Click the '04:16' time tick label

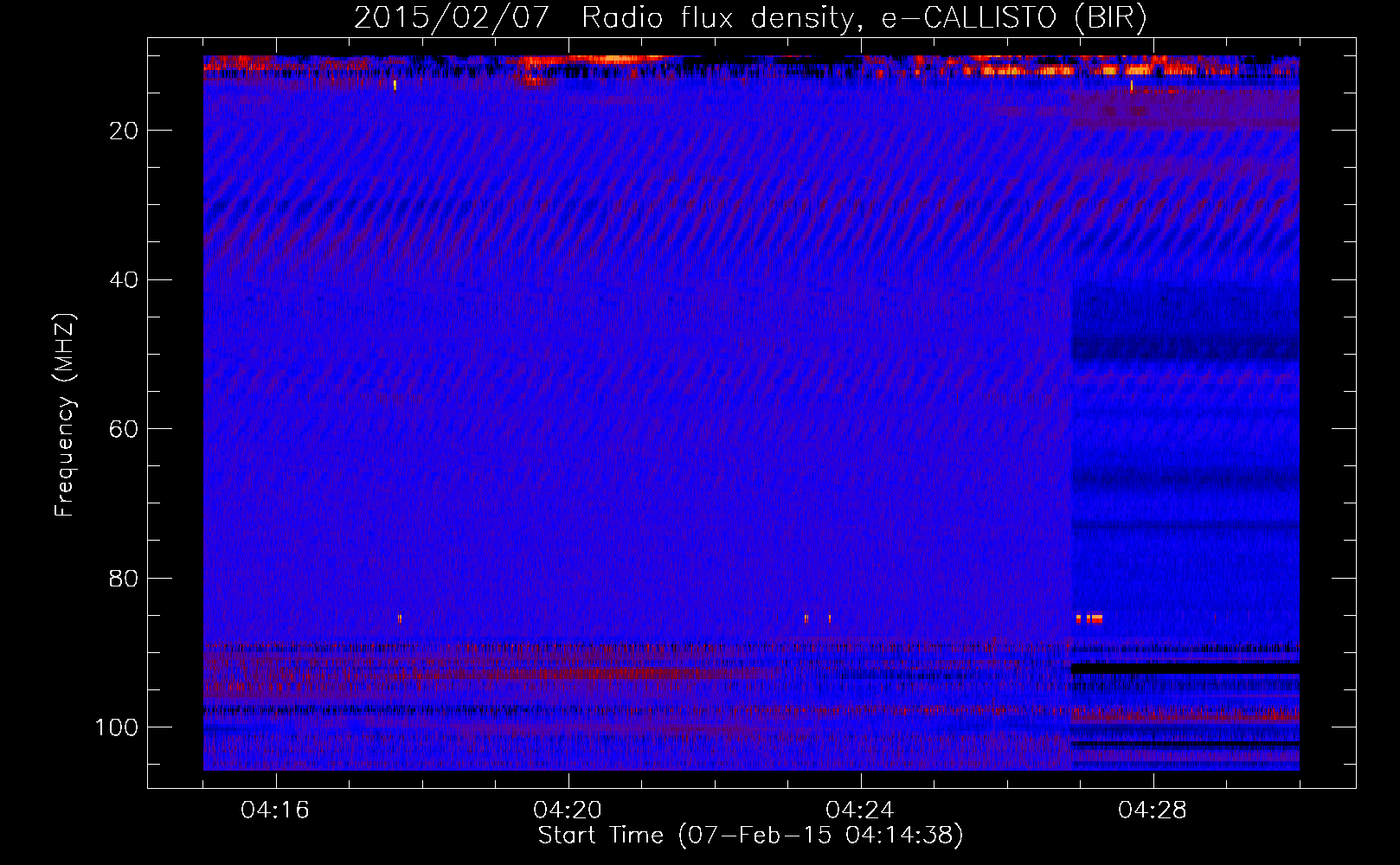coord(275,811)
